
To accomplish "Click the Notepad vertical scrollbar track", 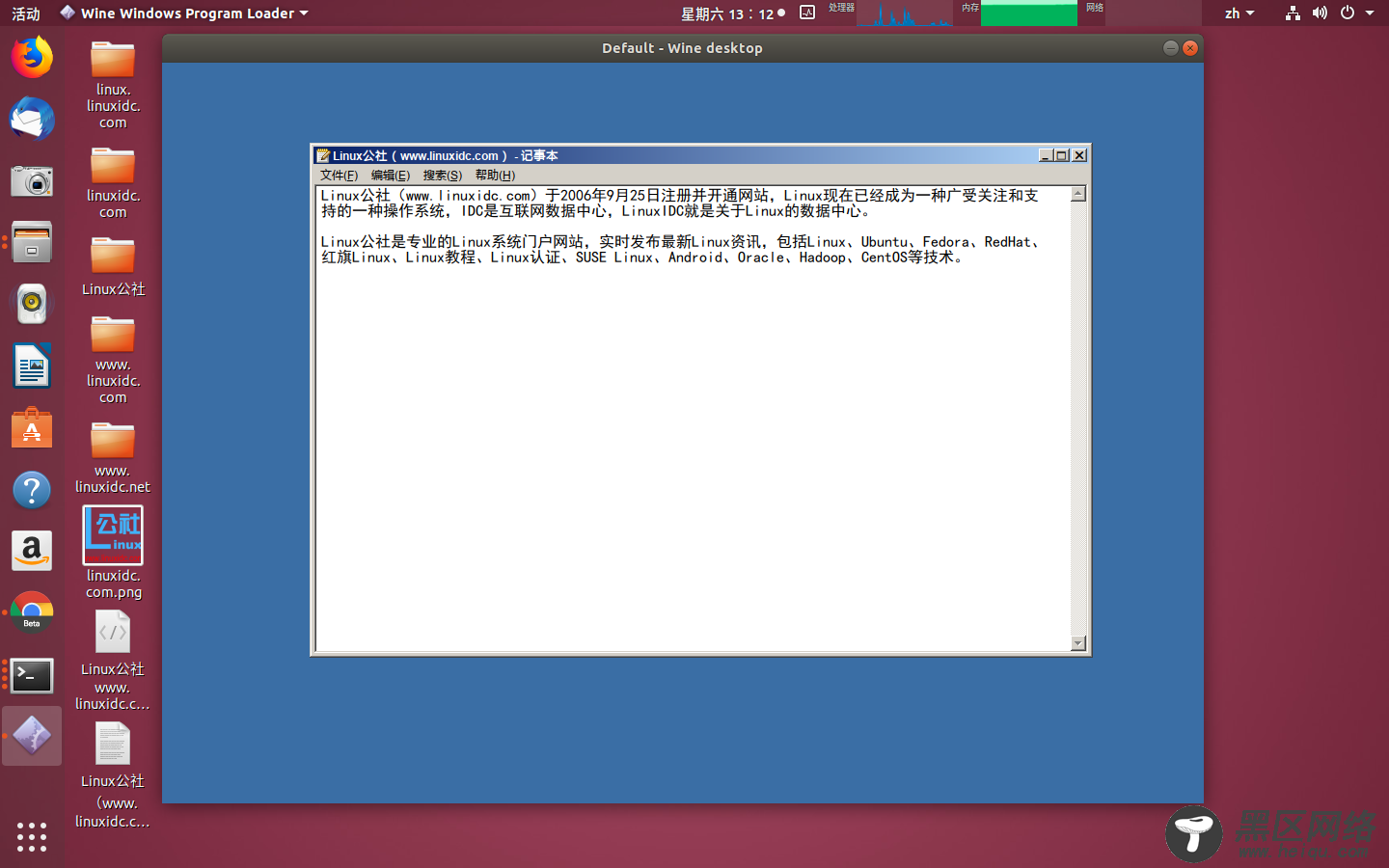I will [x=1078, y=419].
